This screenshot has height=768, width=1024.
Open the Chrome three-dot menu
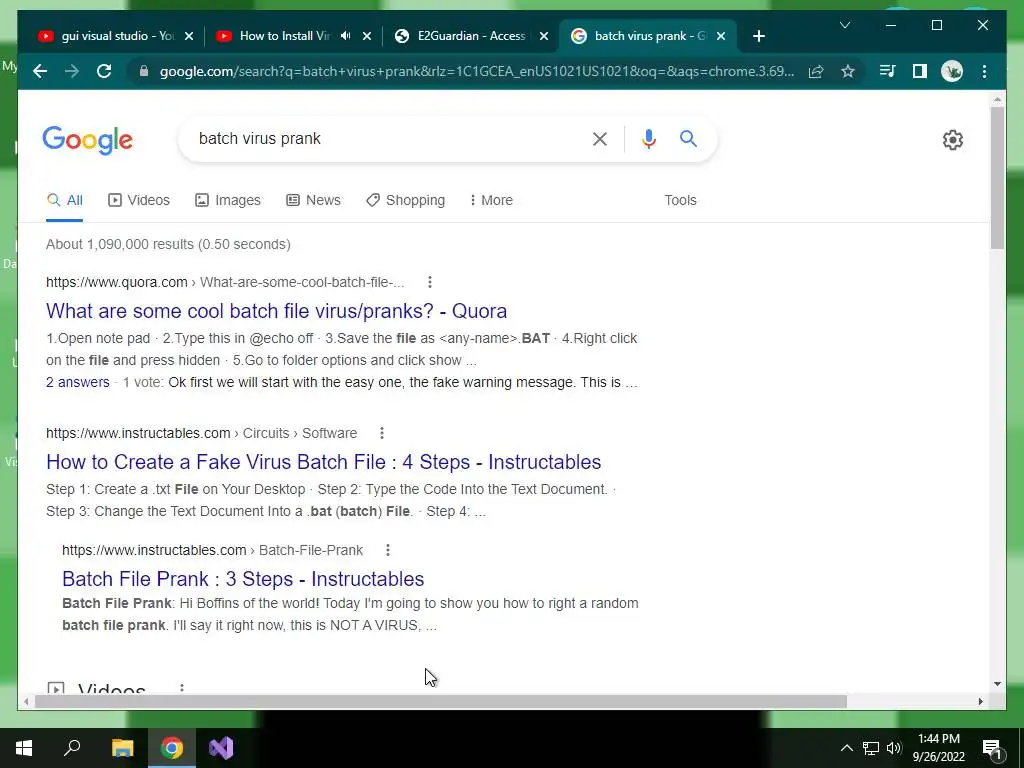tap(984, 71)
